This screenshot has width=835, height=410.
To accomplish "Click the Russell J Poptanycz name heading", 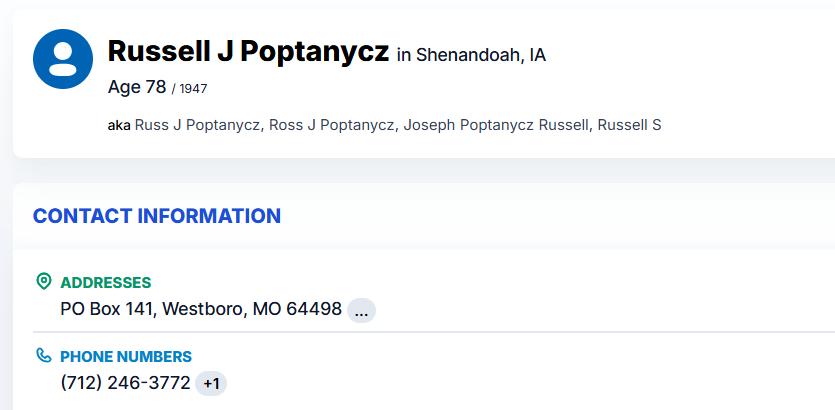I will tap(248, 52).
